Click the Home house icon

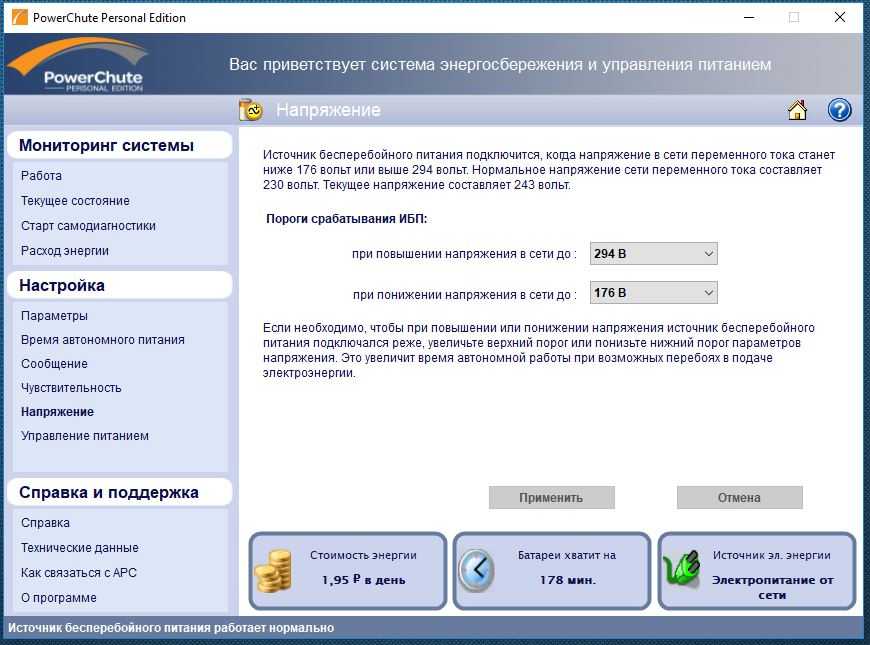797,110
